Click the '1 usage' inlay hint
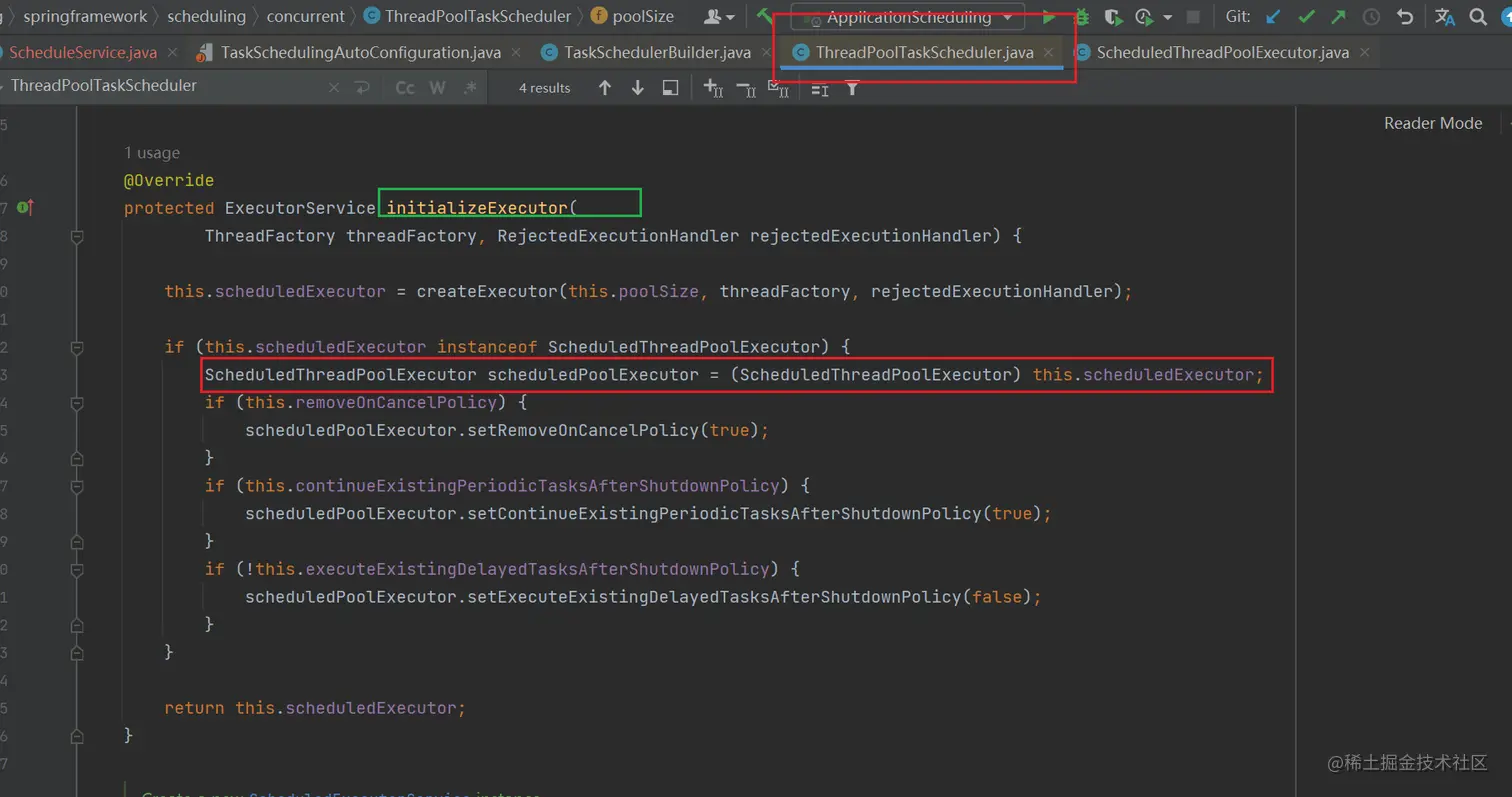This screenshot has width=1512, height=797. coord(152,153)
